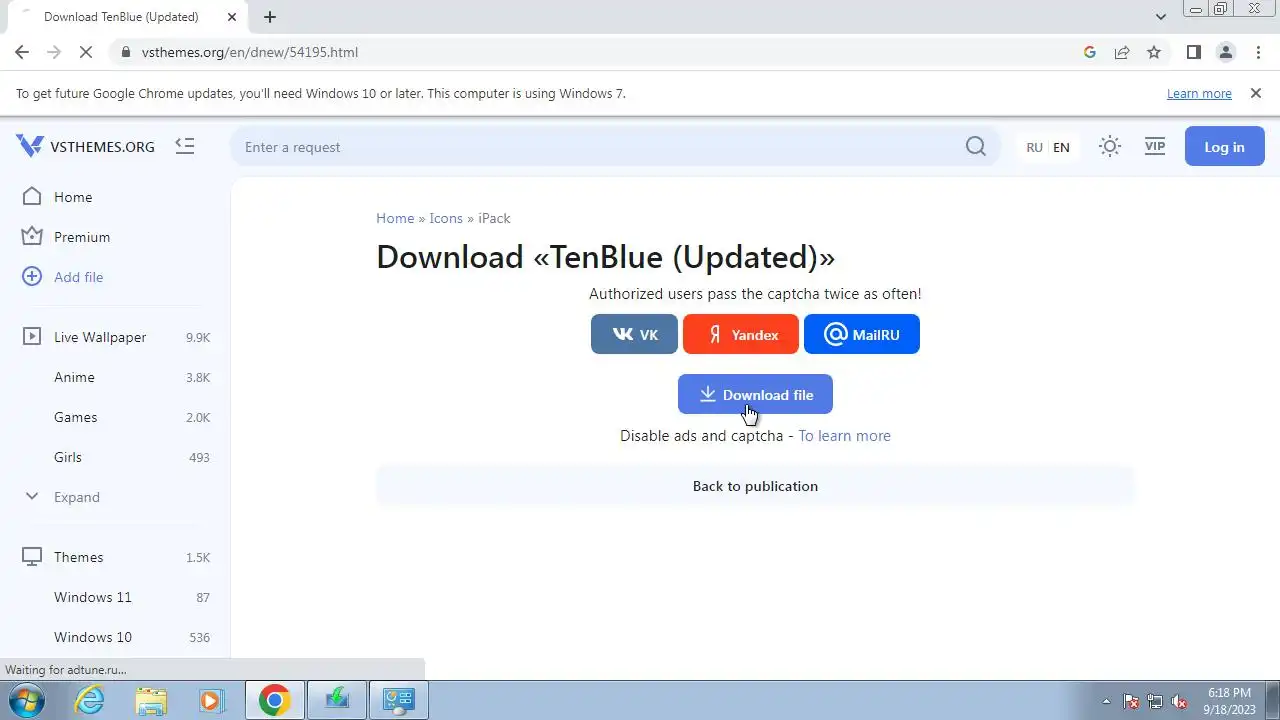Expand the Live Wallpaper list
Image resolution: width=1280 pixels, height=720 pixels.
76,497
